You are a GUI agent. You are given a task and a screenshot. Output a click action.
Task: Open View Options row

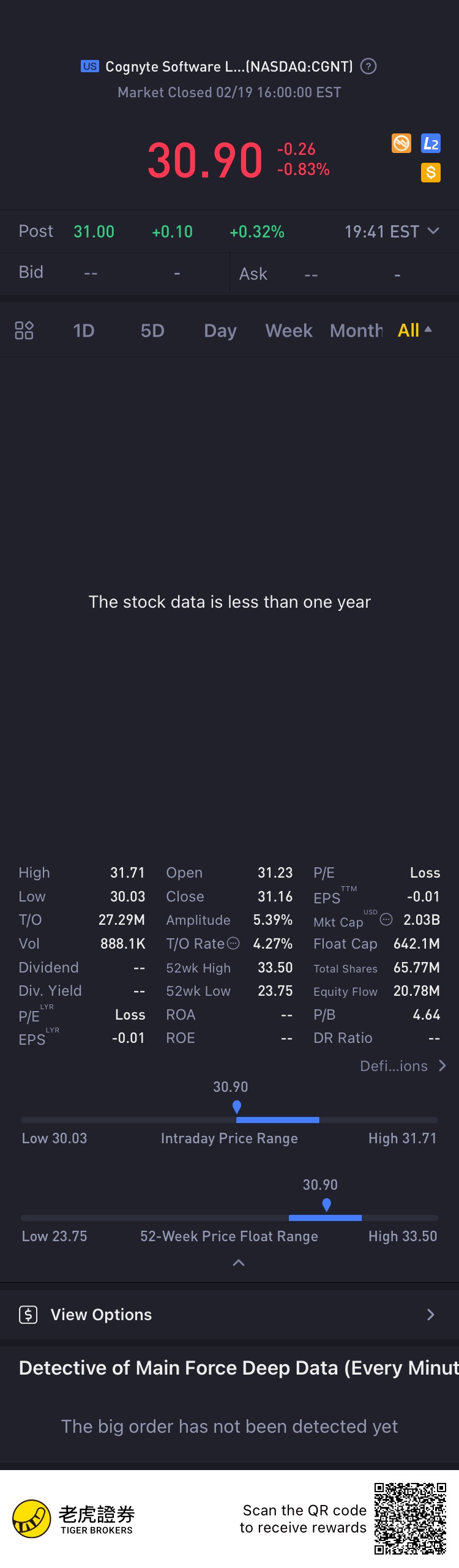pos(229,1315)
